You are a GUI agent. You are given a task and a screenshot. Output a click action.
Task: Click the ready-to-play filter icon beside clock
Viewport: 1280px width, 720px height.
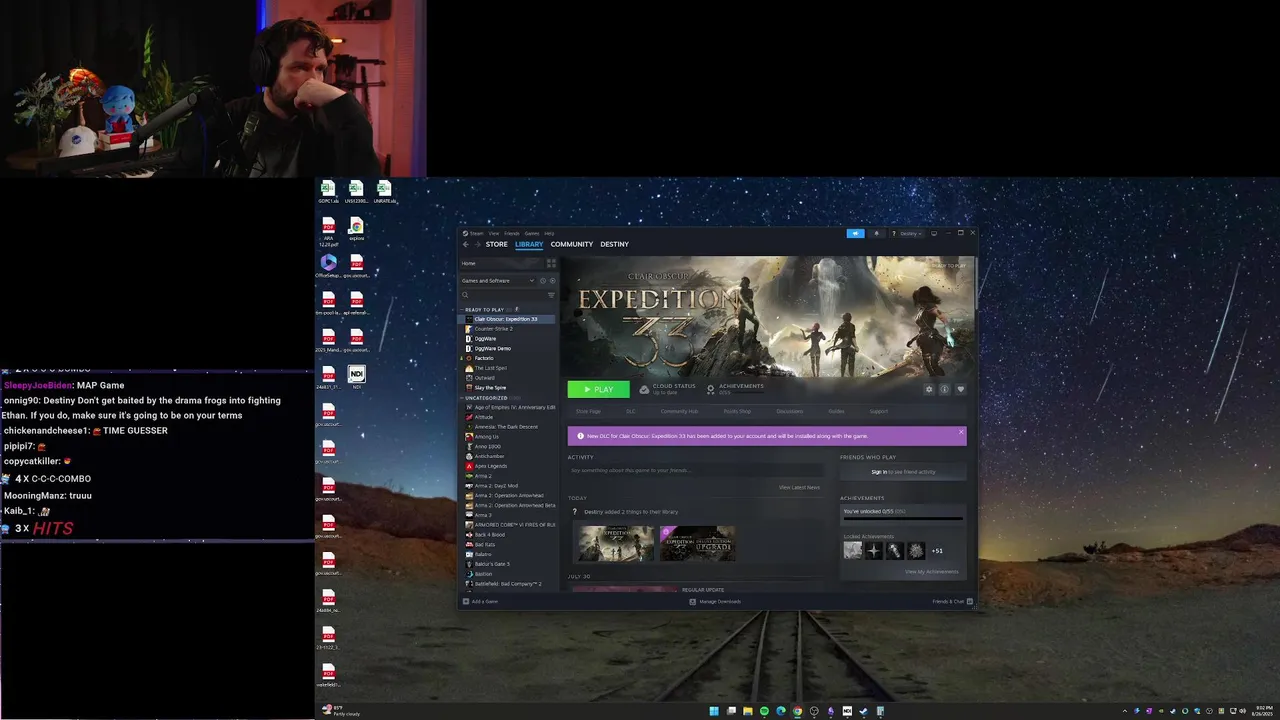pyautogui.click(x=552, y=281)
